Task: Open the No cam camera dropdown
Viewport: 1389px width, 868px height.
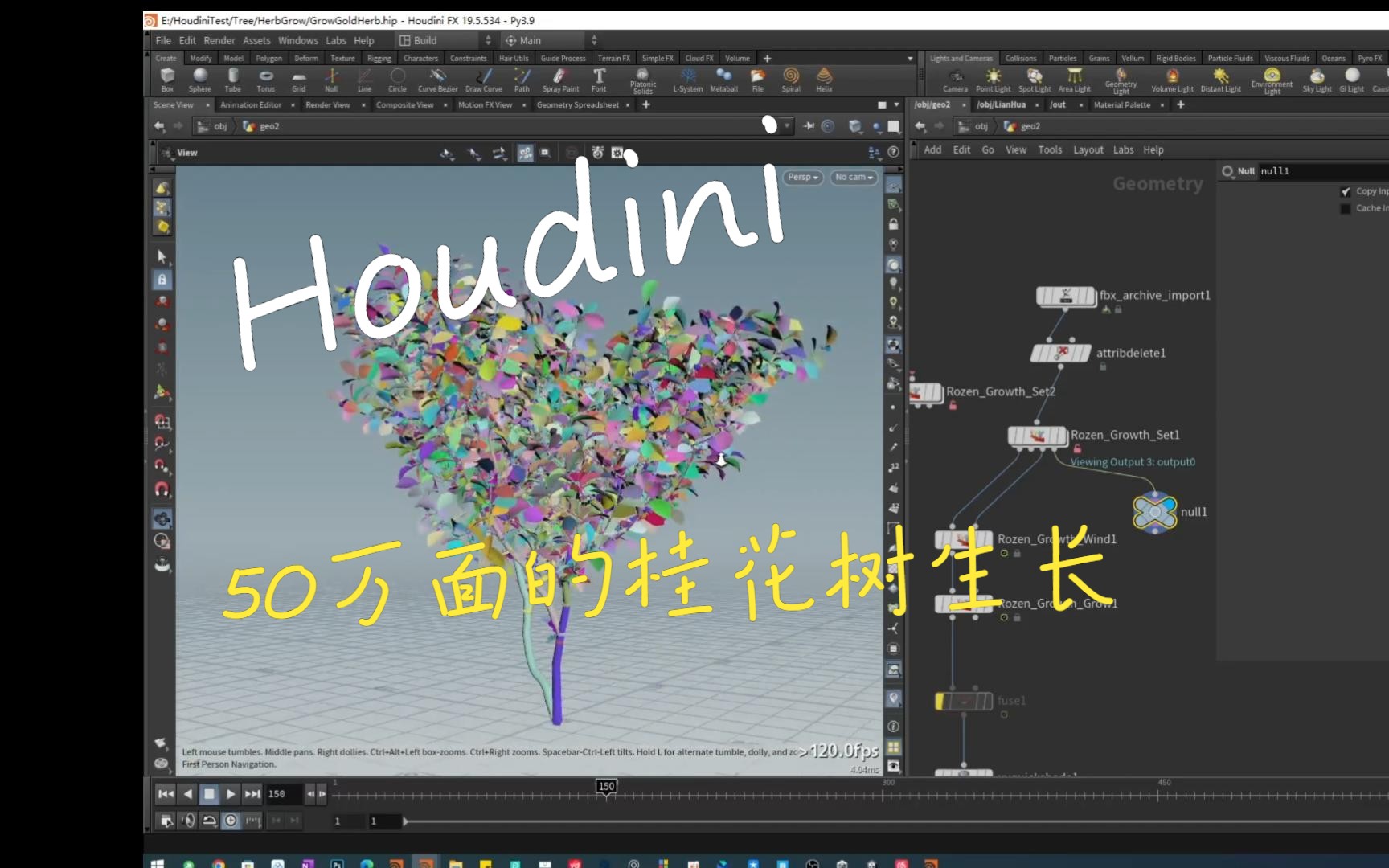Action: tap(854, 177)
